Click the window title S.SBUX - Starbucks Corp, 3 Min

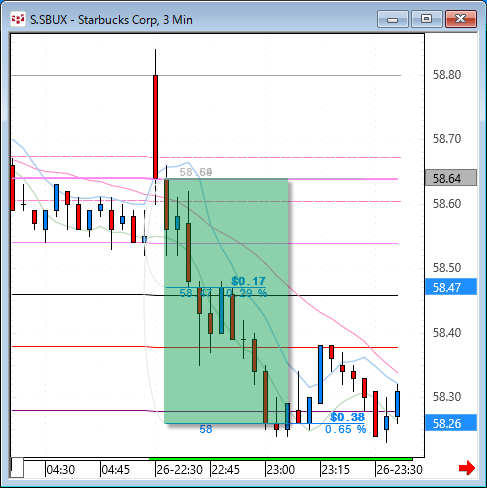[111, 20]
